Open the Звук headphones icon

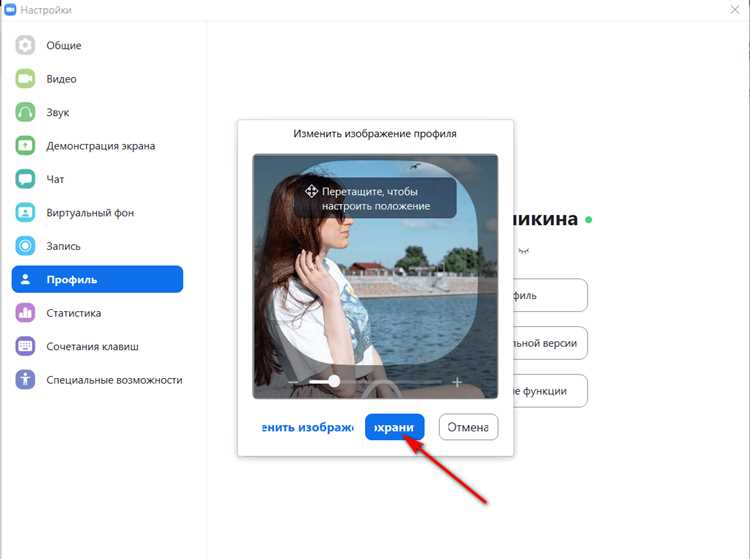25,112
